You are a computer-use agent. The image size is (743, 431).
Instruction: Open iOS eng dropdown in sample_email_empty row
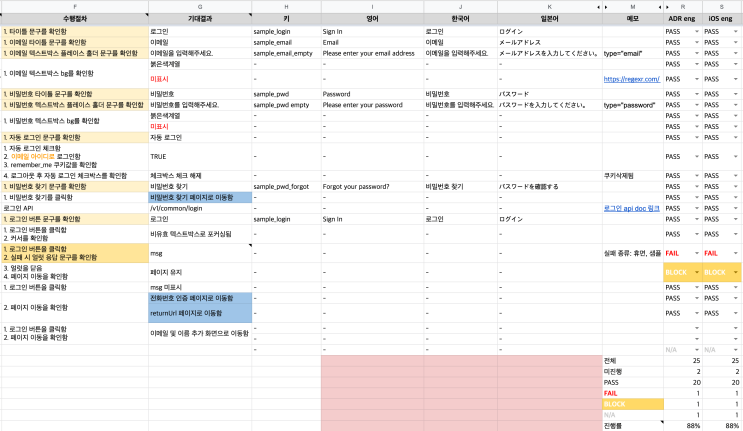pyautogui.click(x=735, y=54)
